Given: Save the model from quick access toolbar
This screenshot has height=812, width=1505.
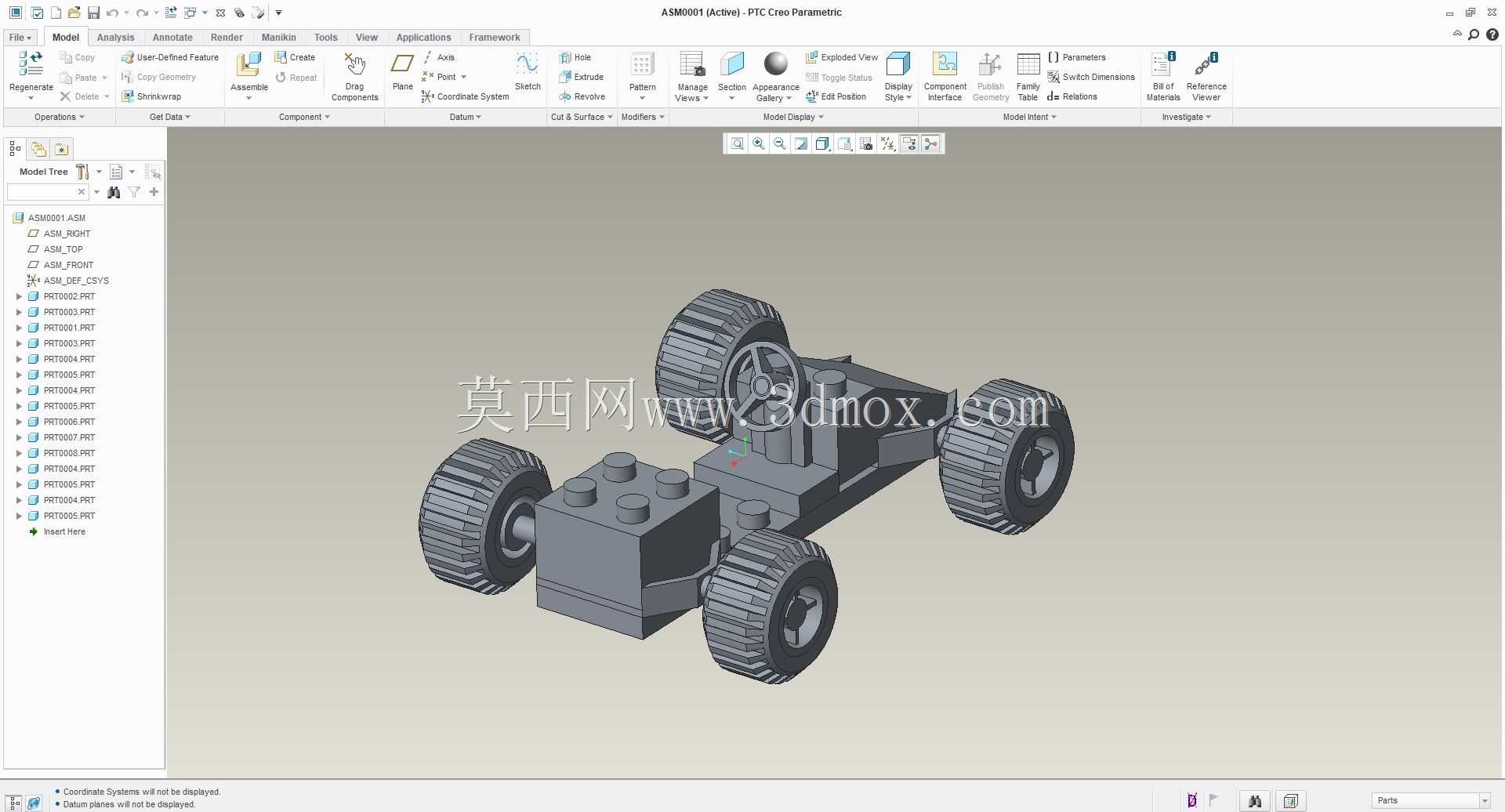Looking at the screenshot, I should [x=93, y=13].
